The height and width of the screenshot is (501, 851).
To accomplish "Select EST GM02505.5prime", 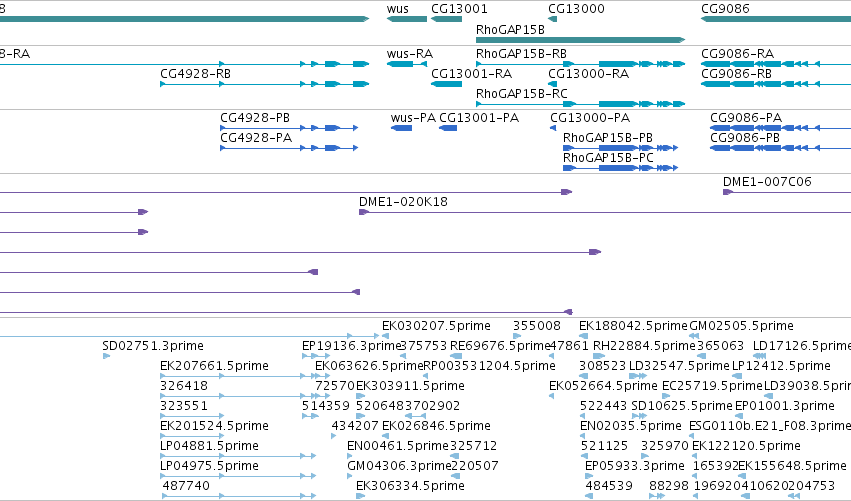I will tap(741, 326).
